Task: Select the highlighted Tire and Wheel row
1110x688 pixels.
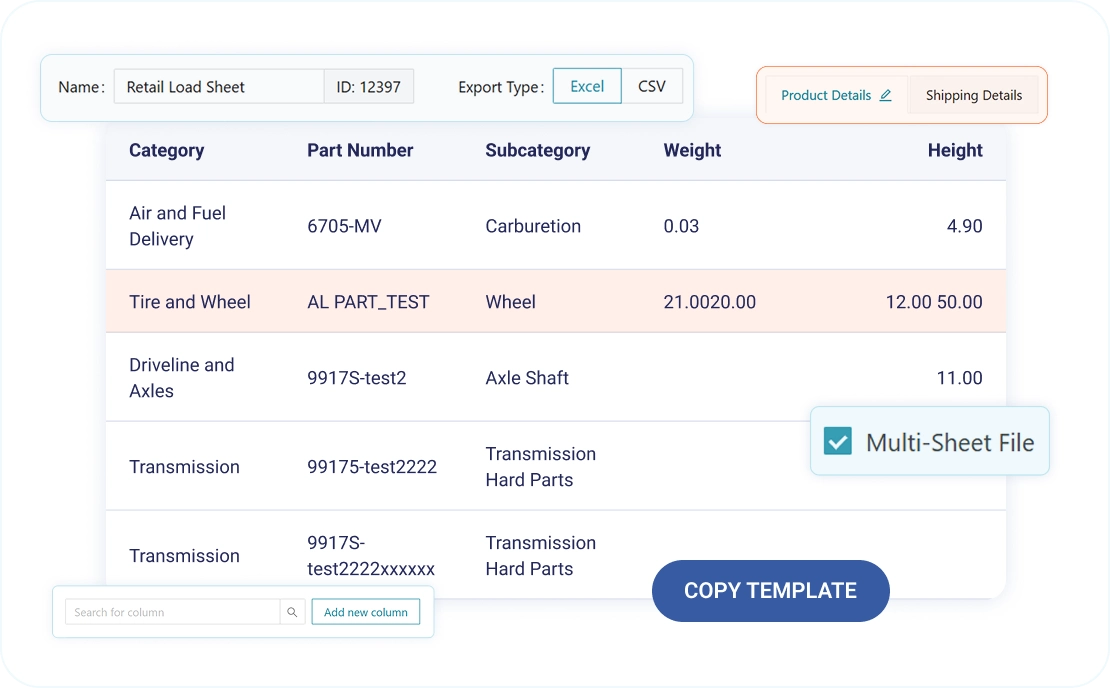Action: [555, 302]
